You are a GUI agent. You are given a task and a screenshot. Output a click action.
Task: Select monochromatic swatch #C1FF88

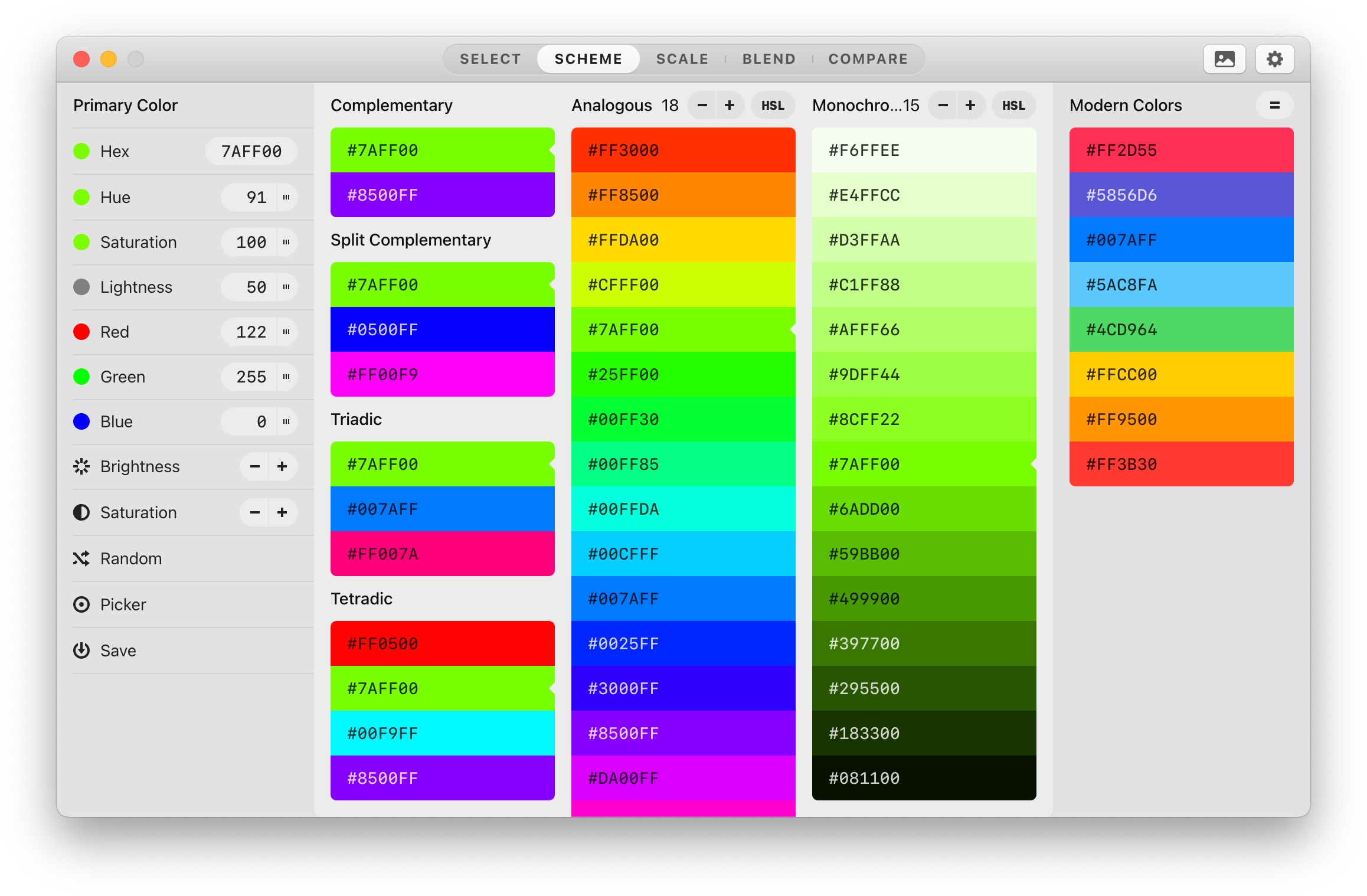(x=924, y=285)
